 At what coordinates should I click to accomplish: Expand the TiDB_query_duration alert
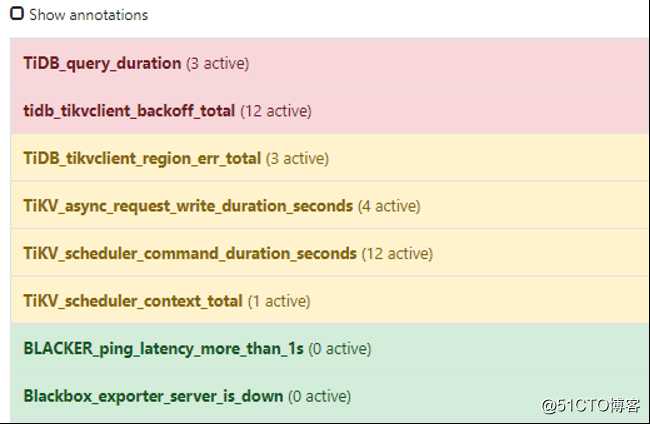102,63
